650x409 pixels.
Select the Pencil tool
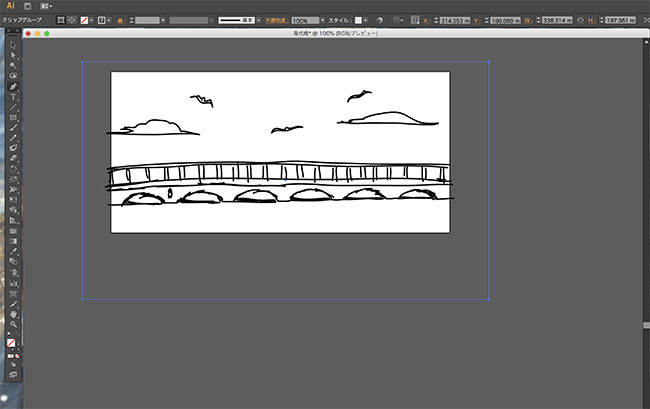pos(13,138)
